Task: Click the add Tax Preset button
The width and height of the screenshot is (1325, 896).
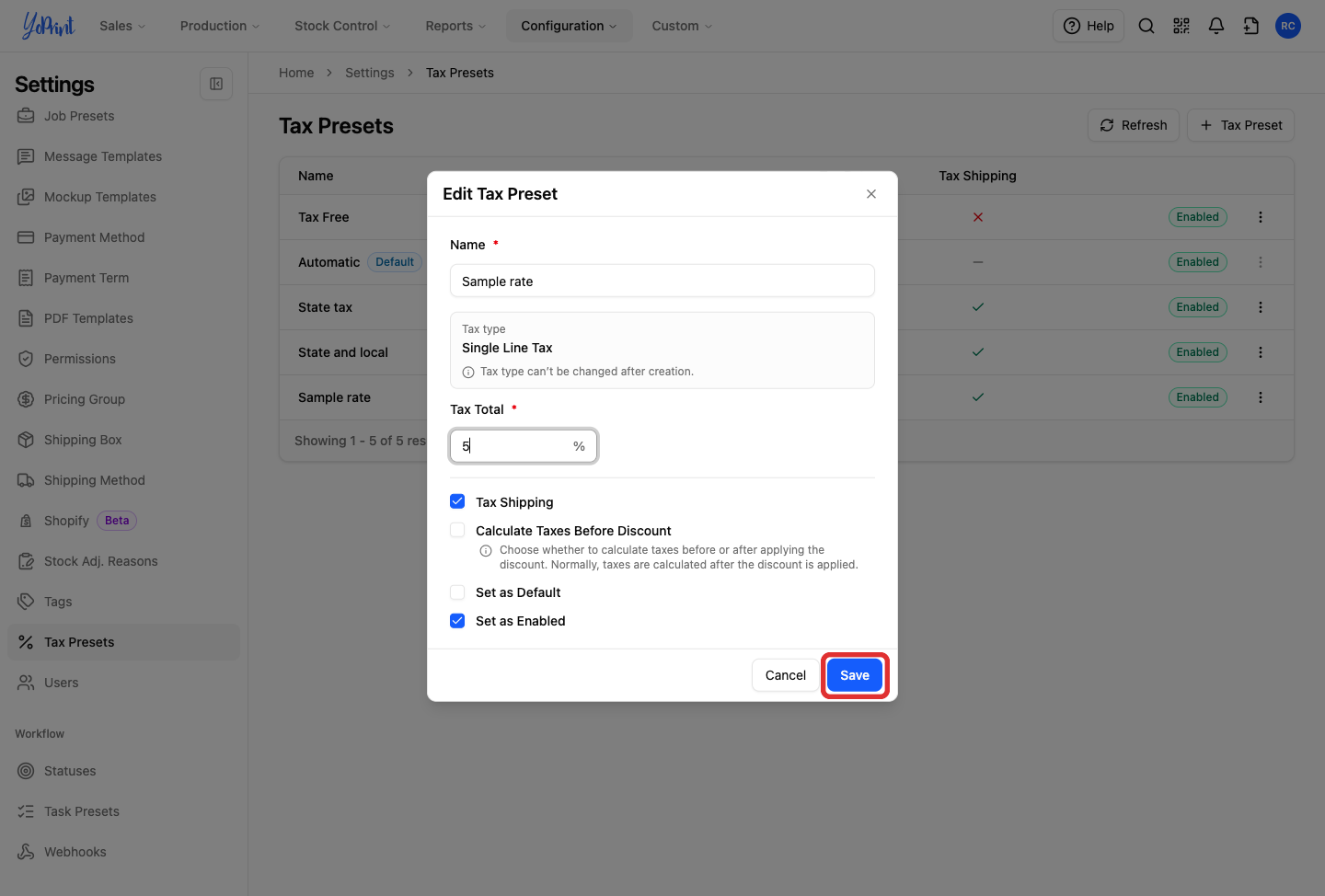Action: [1241, 125]
